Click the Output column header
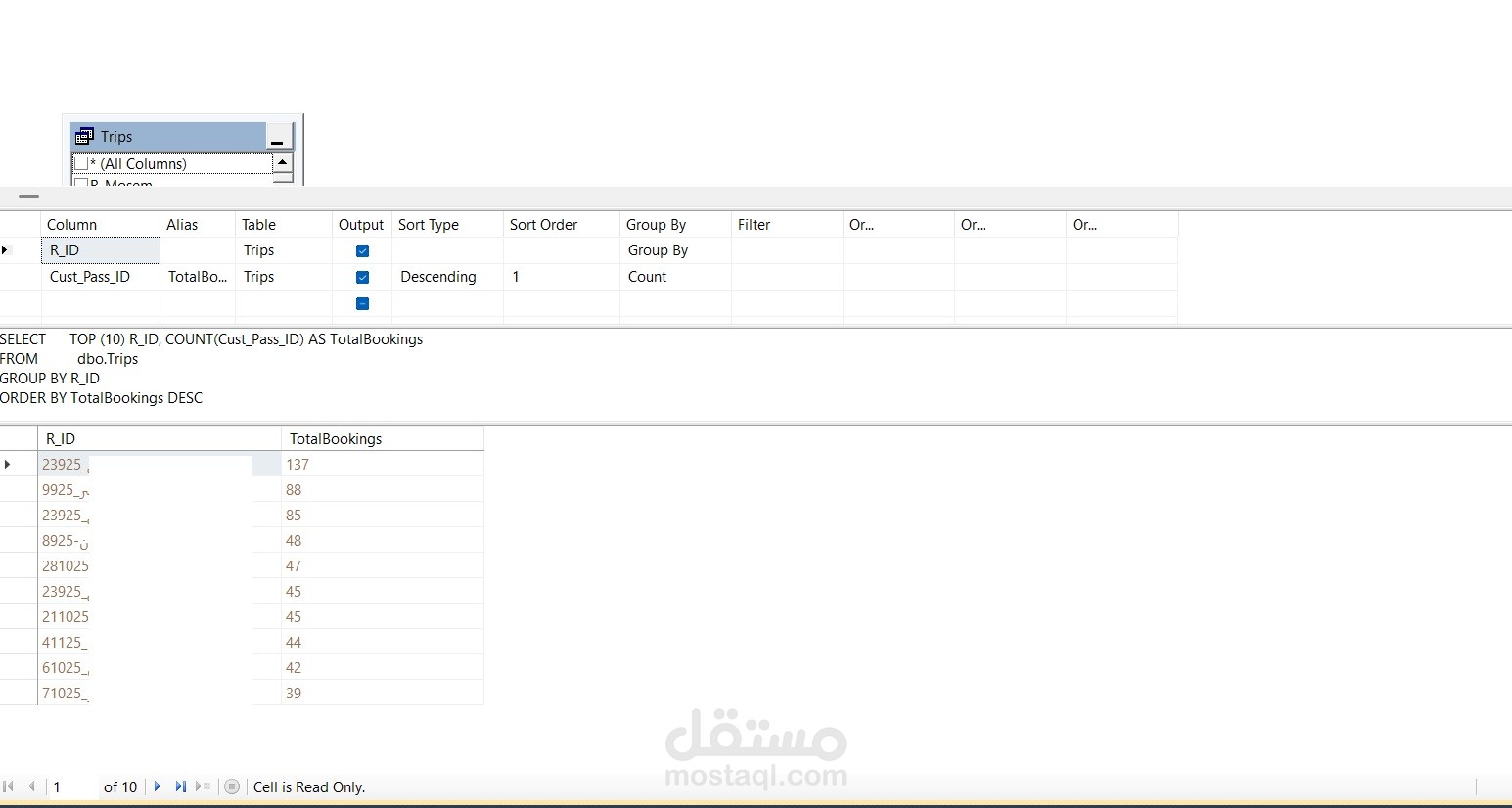This screenshot has width=1512, height=808. click(x=362, y=225)
